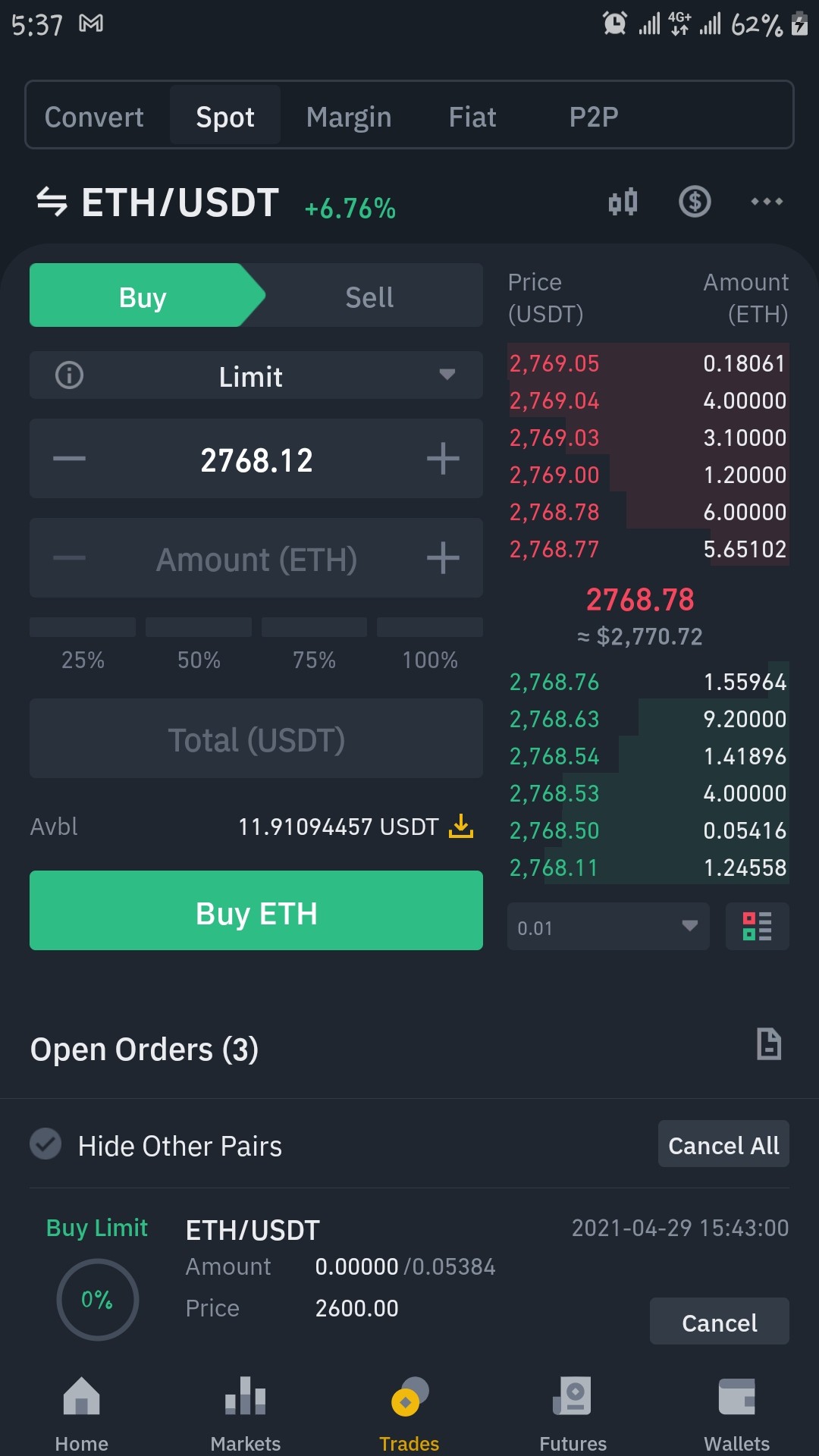
Task: Tap the dollar sign circle icon
Action: tap(695, 202)
